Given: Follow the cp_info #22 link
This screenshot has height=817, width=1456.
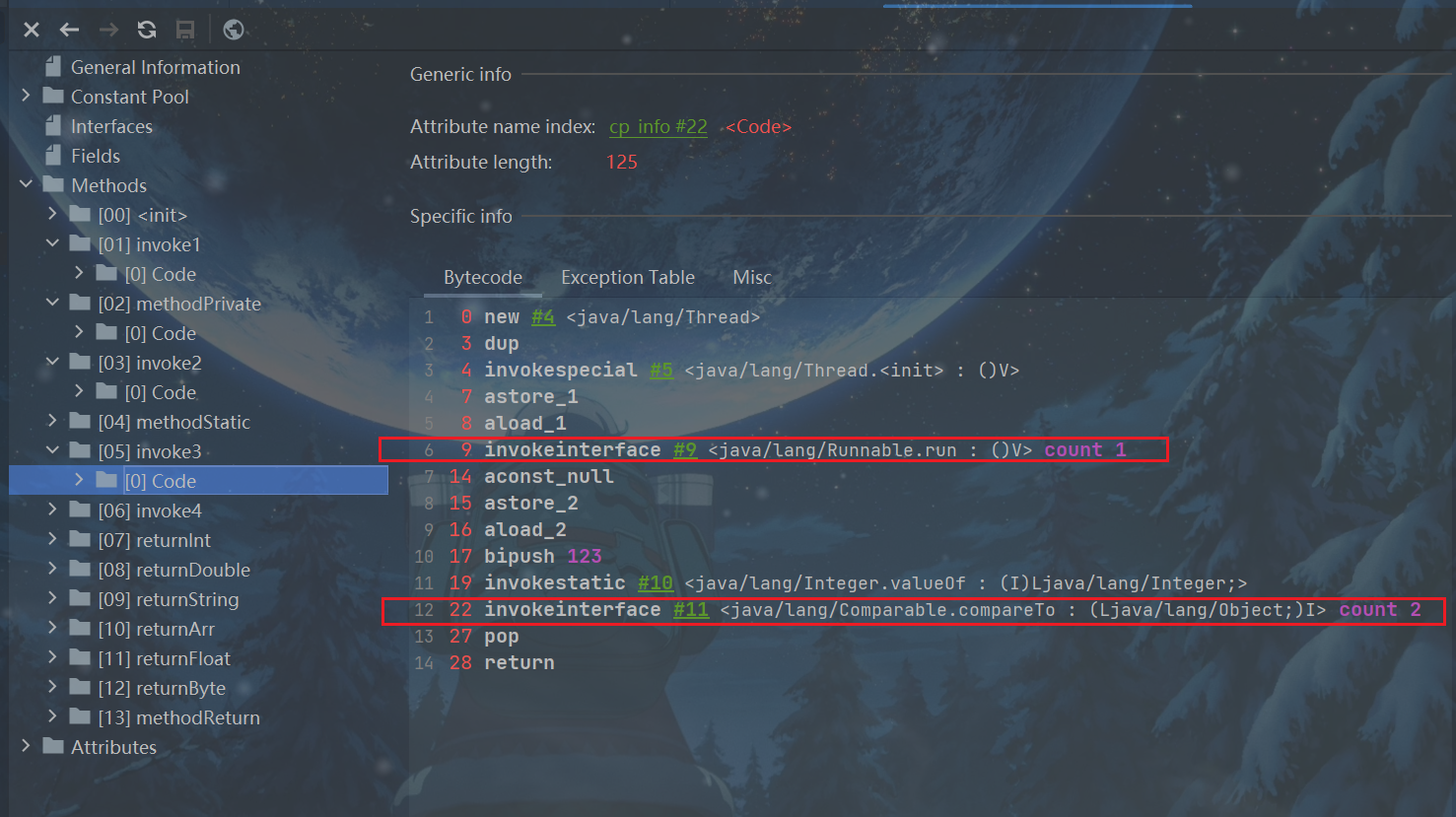Looking at the screenshot, I should point(658,127).
